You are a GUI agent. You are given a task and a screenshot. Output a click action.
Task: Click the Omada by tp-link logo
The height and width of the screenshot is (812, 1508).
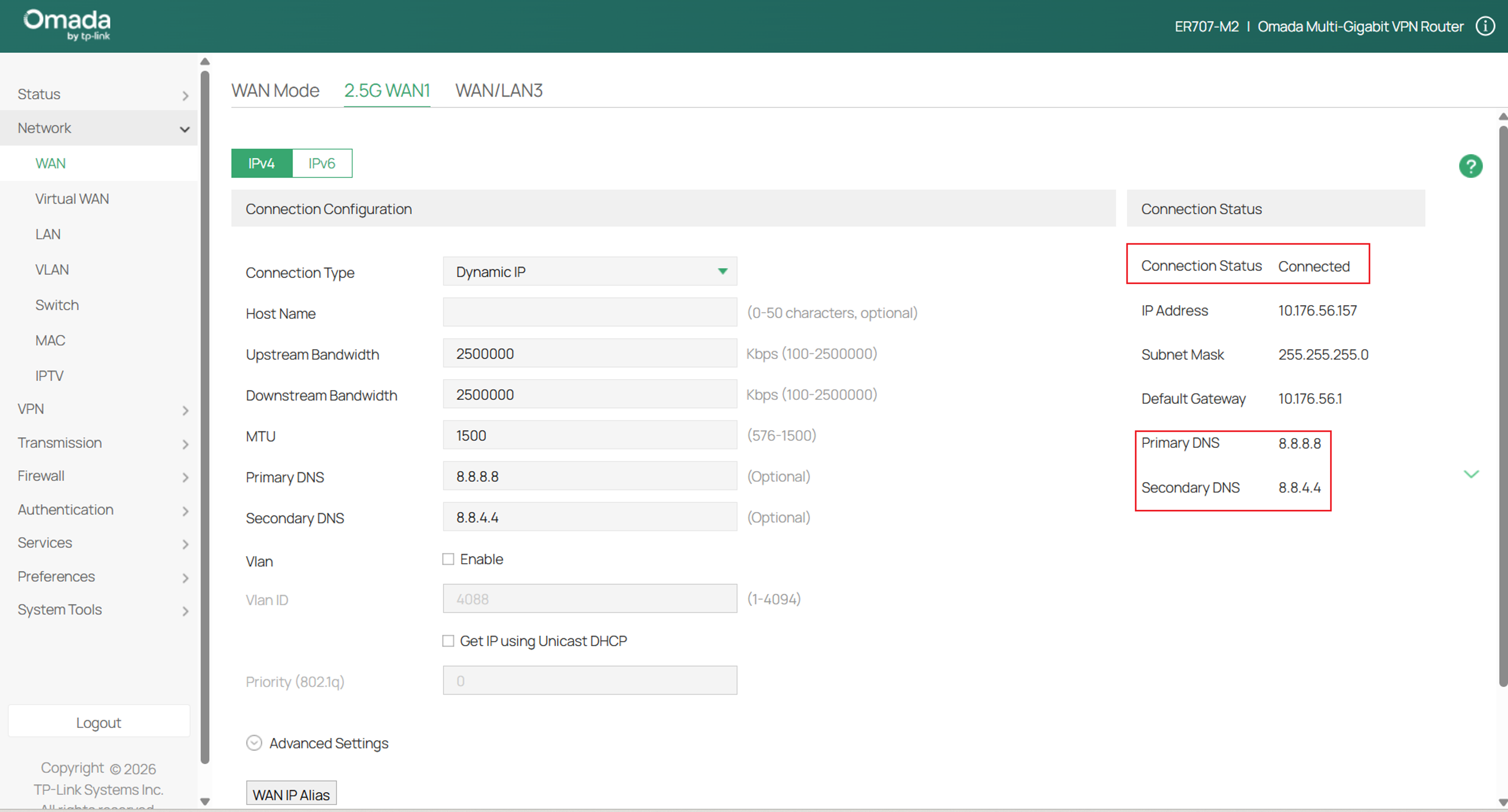click(x=67, y=25)
